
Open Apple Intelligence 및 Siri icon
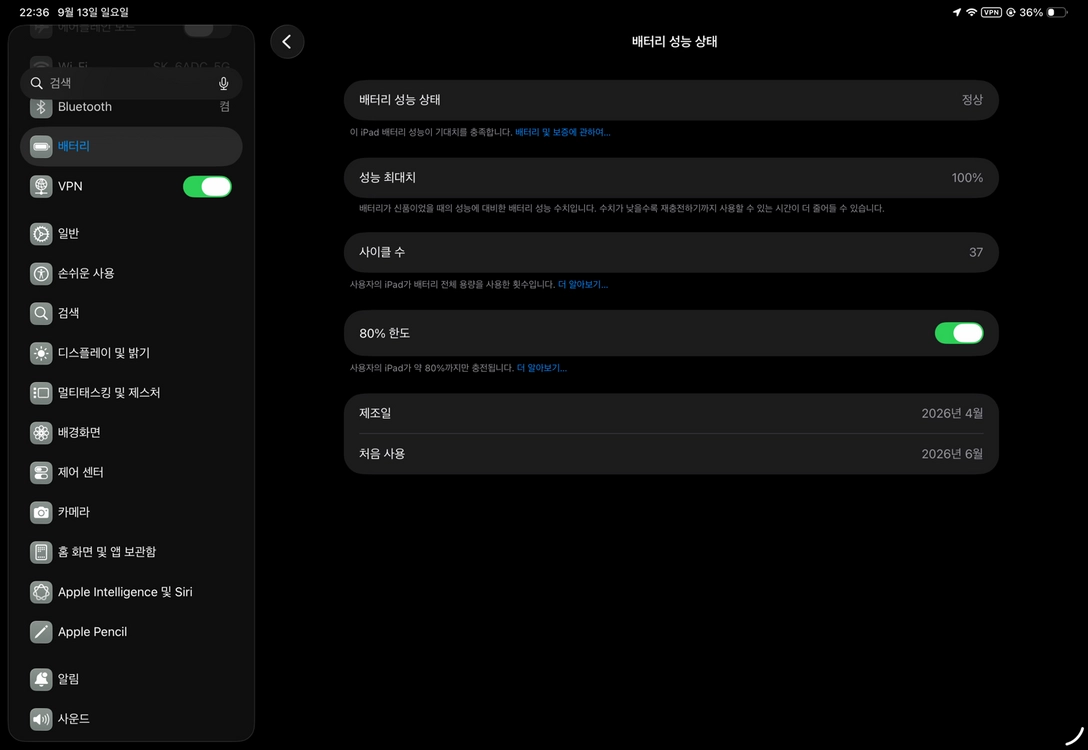pyautogui.click(x=41, y=592)
